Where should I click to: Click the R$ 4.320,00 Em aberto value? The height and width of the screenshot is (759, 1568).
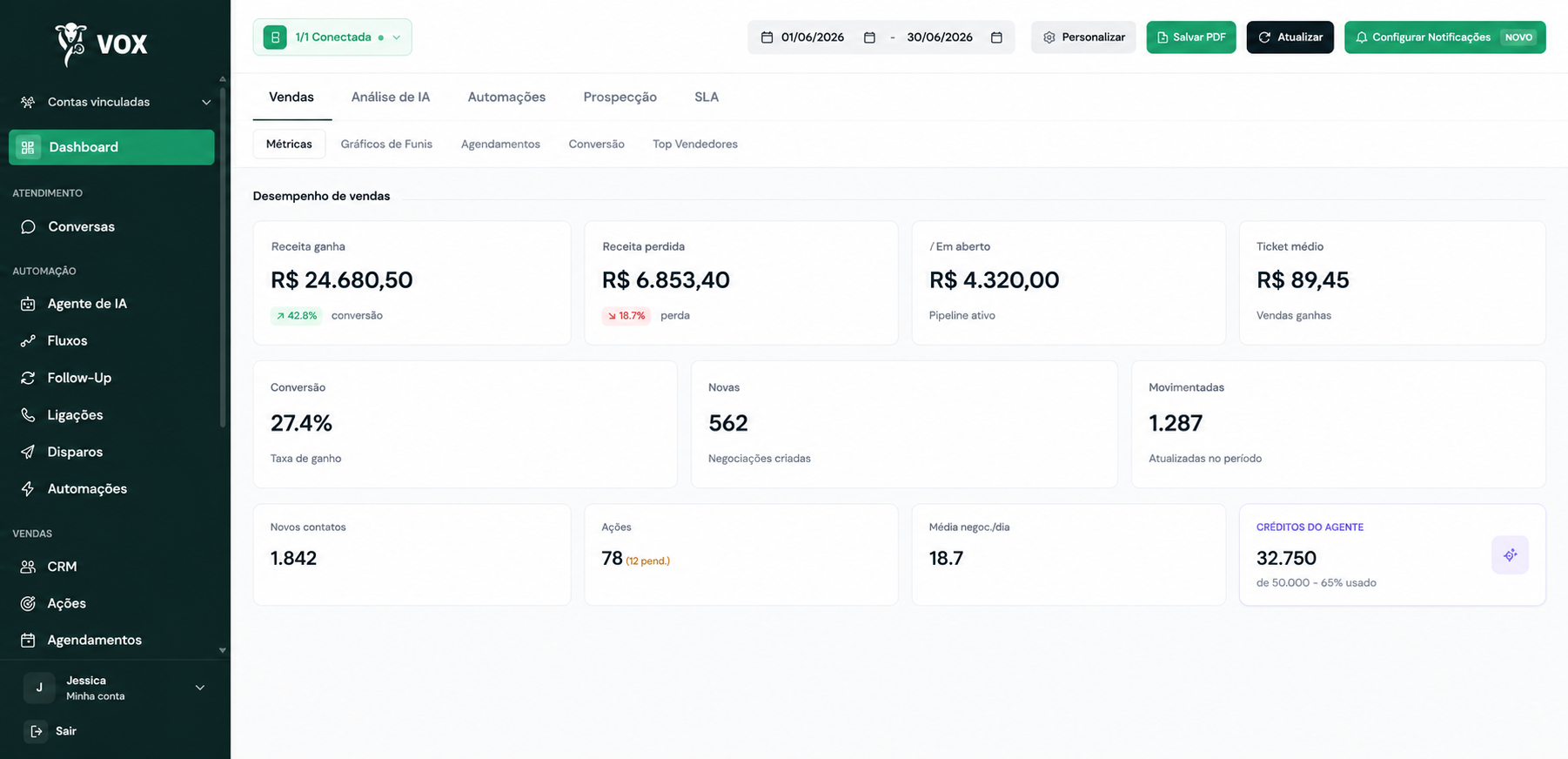tap(995, 280)
